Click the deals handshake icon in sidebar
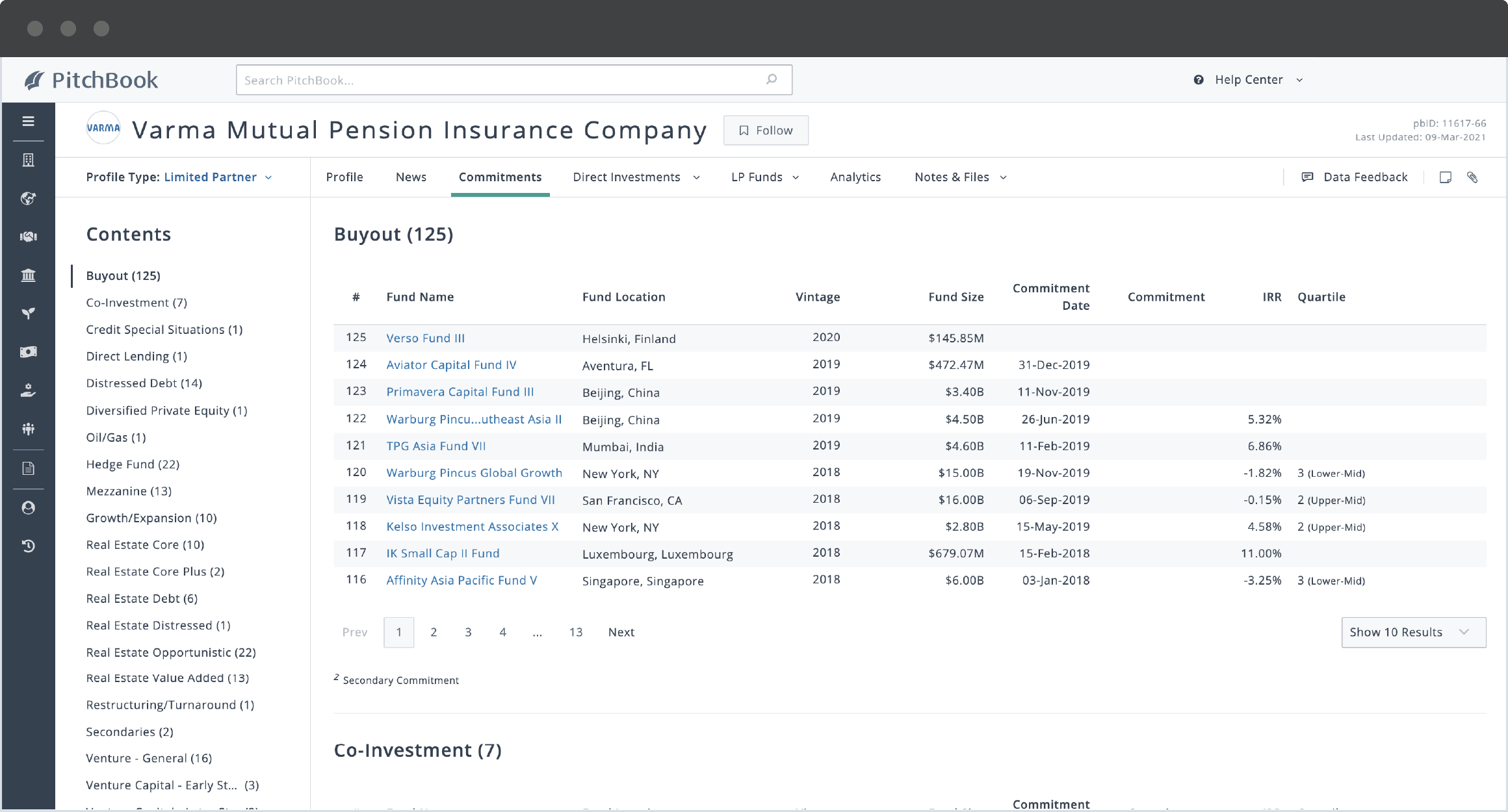The image size is (1508, 812). click(29, 236)
